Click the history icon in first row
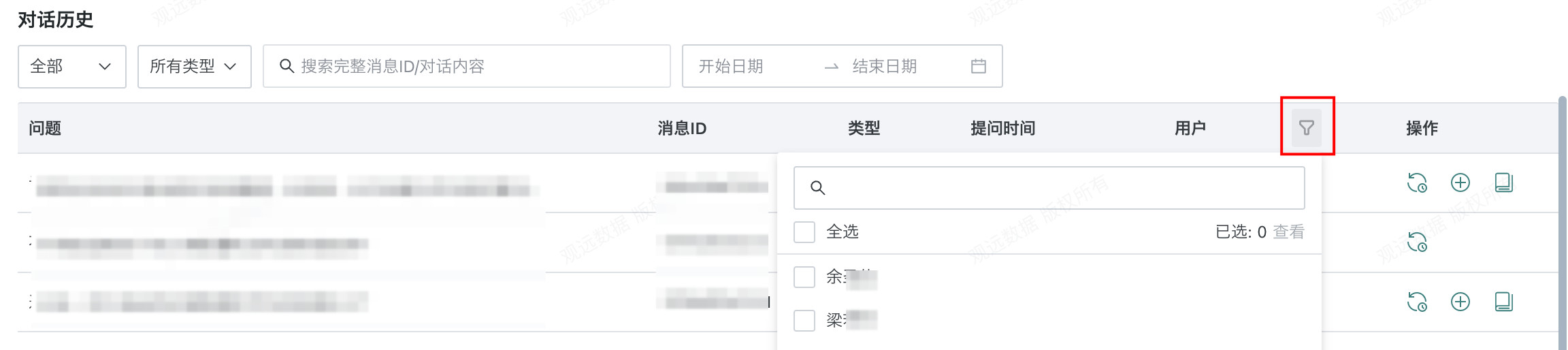Image resolution: width=1568 pixels, height=350 pixels. 1417,182
